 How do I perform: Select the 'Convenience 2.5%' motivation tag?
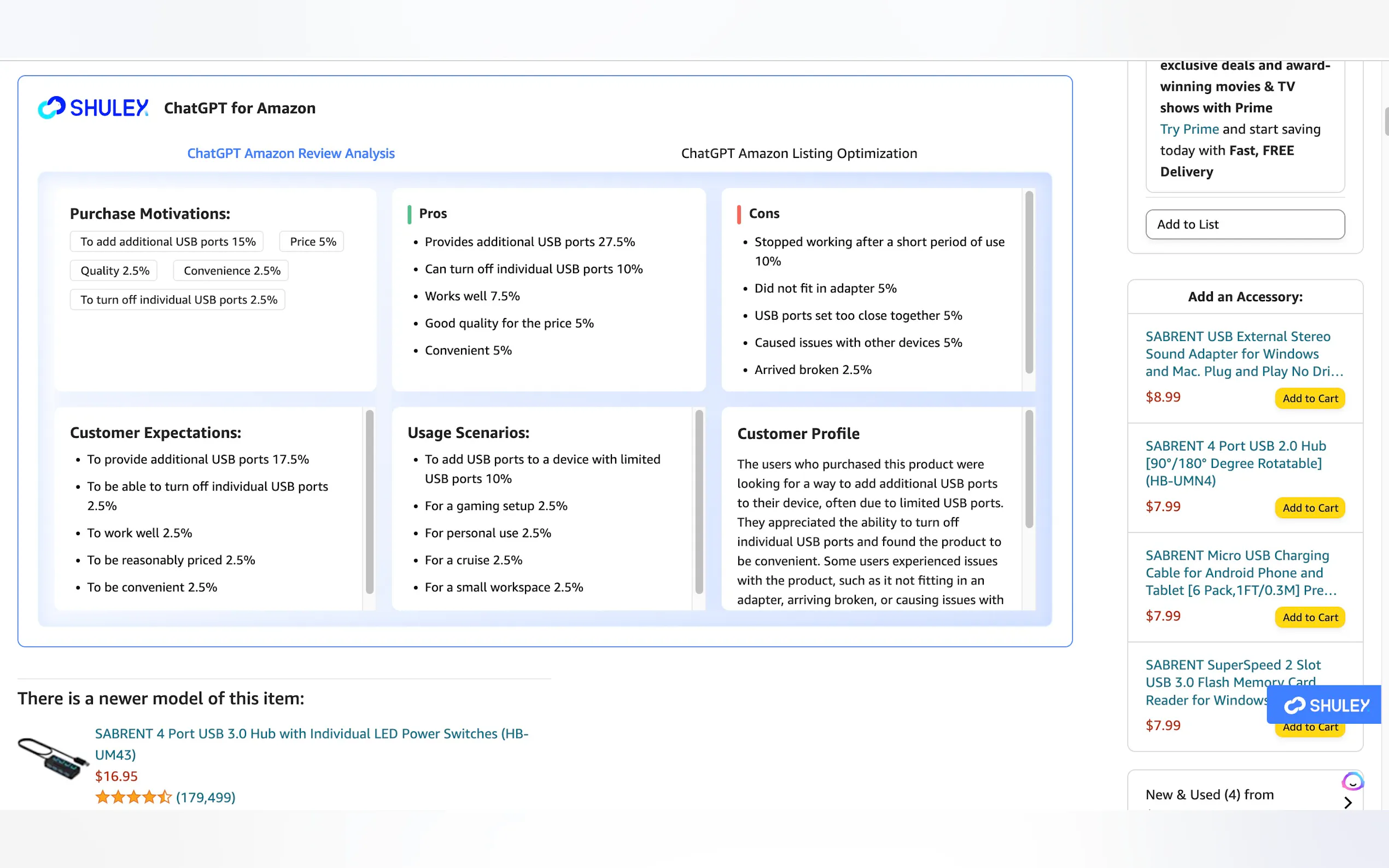(x=231, y=271)
